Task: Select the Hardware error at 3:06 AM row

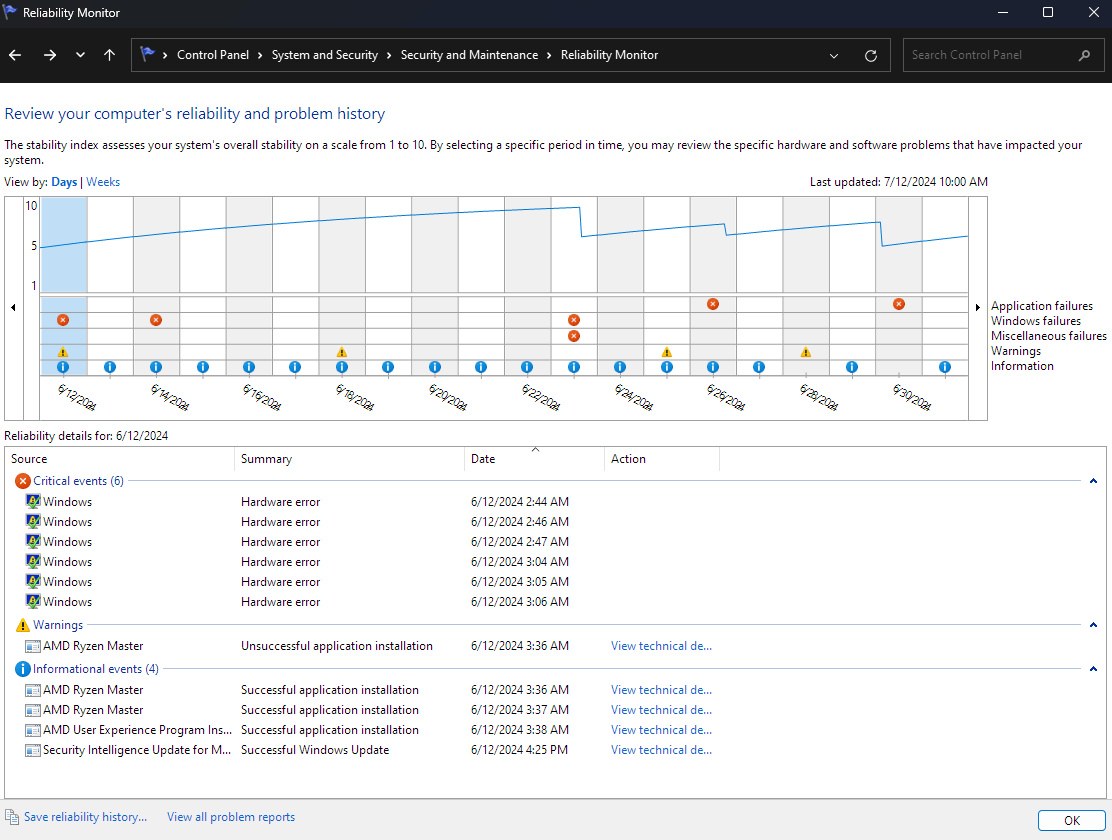Action: click(x=555, y=602)
